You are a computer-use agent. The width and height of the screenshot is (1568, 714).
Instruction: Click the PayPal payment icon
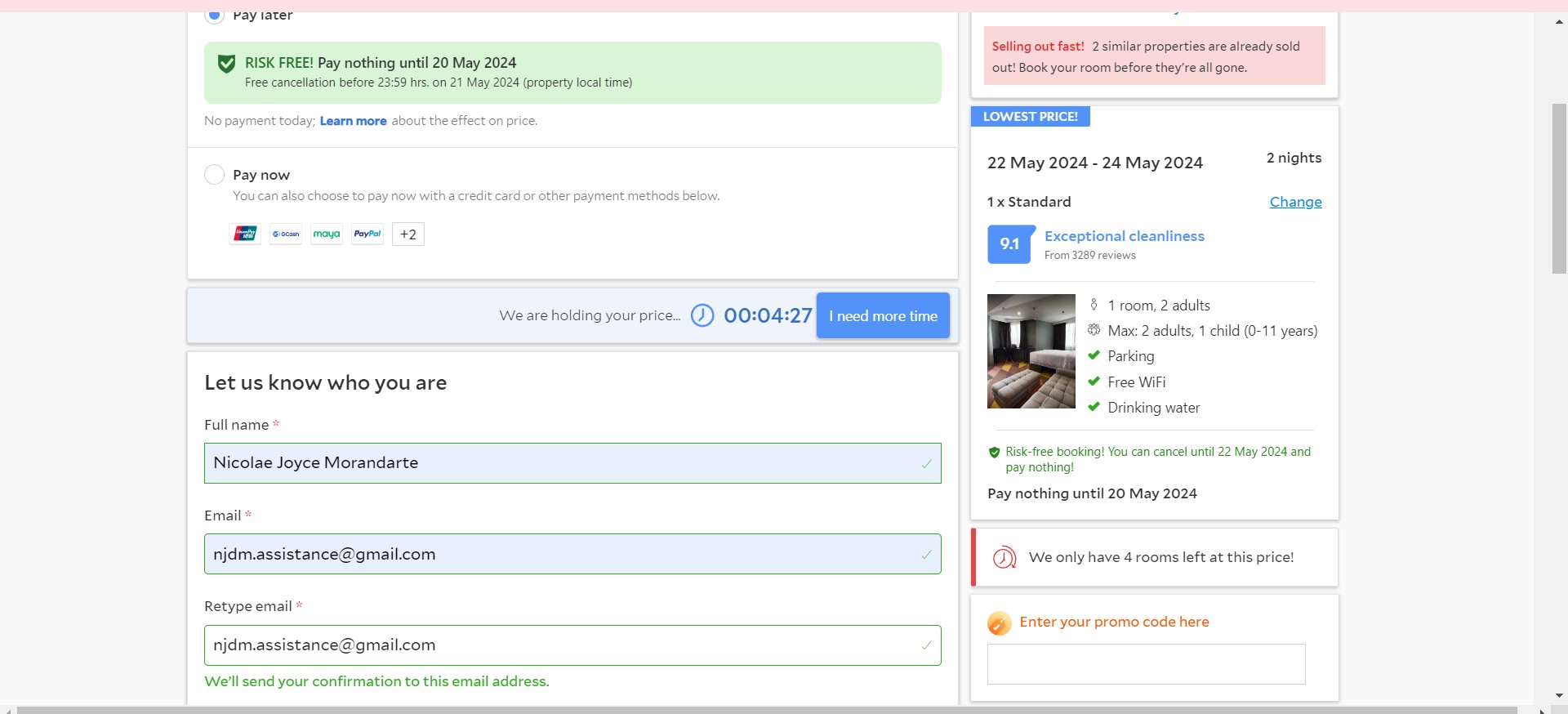pyautogui.click(x=367, y=234)
